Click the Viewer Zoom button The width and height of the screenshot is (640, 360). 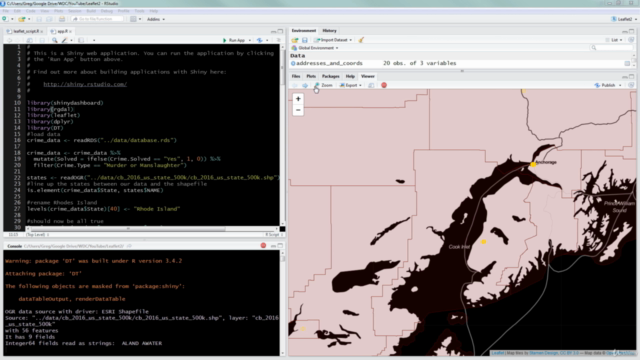pos(323,85)
